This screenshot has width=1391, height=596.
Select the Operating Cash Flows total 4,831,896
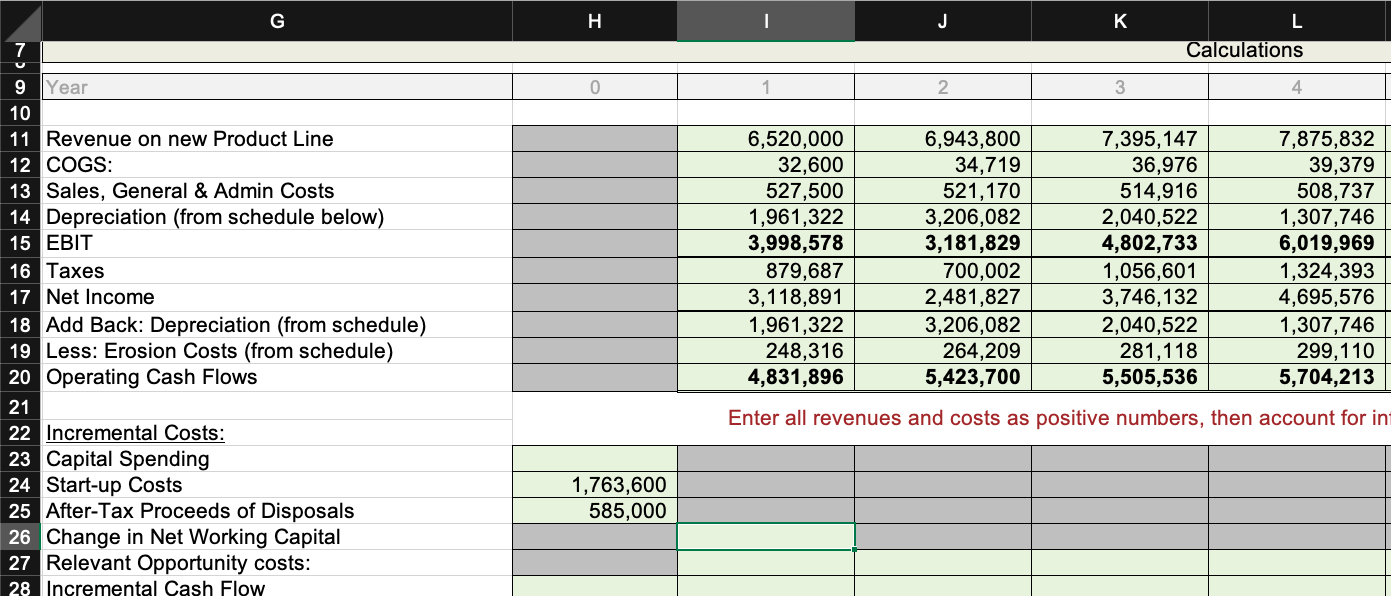765,377
